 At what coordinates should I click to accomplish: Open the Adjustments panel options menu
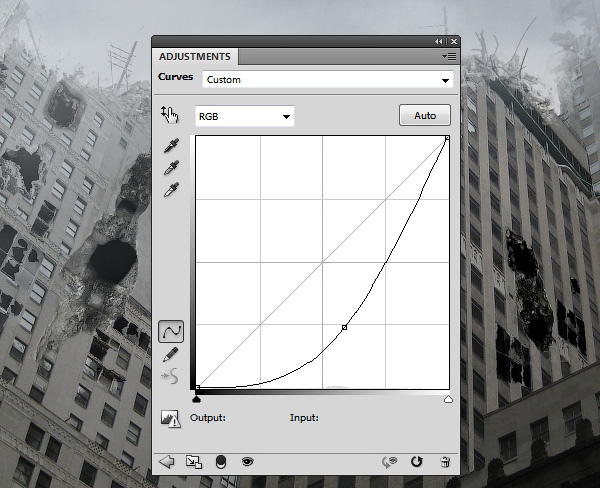click(448, 58)
